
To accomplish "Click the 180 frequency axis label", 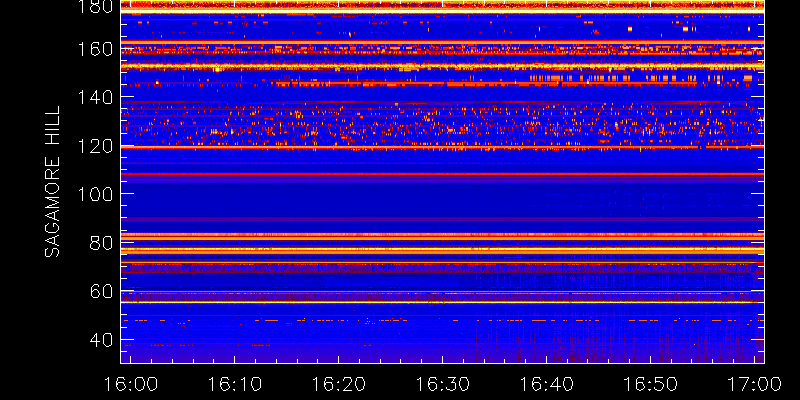I will 95,7.
